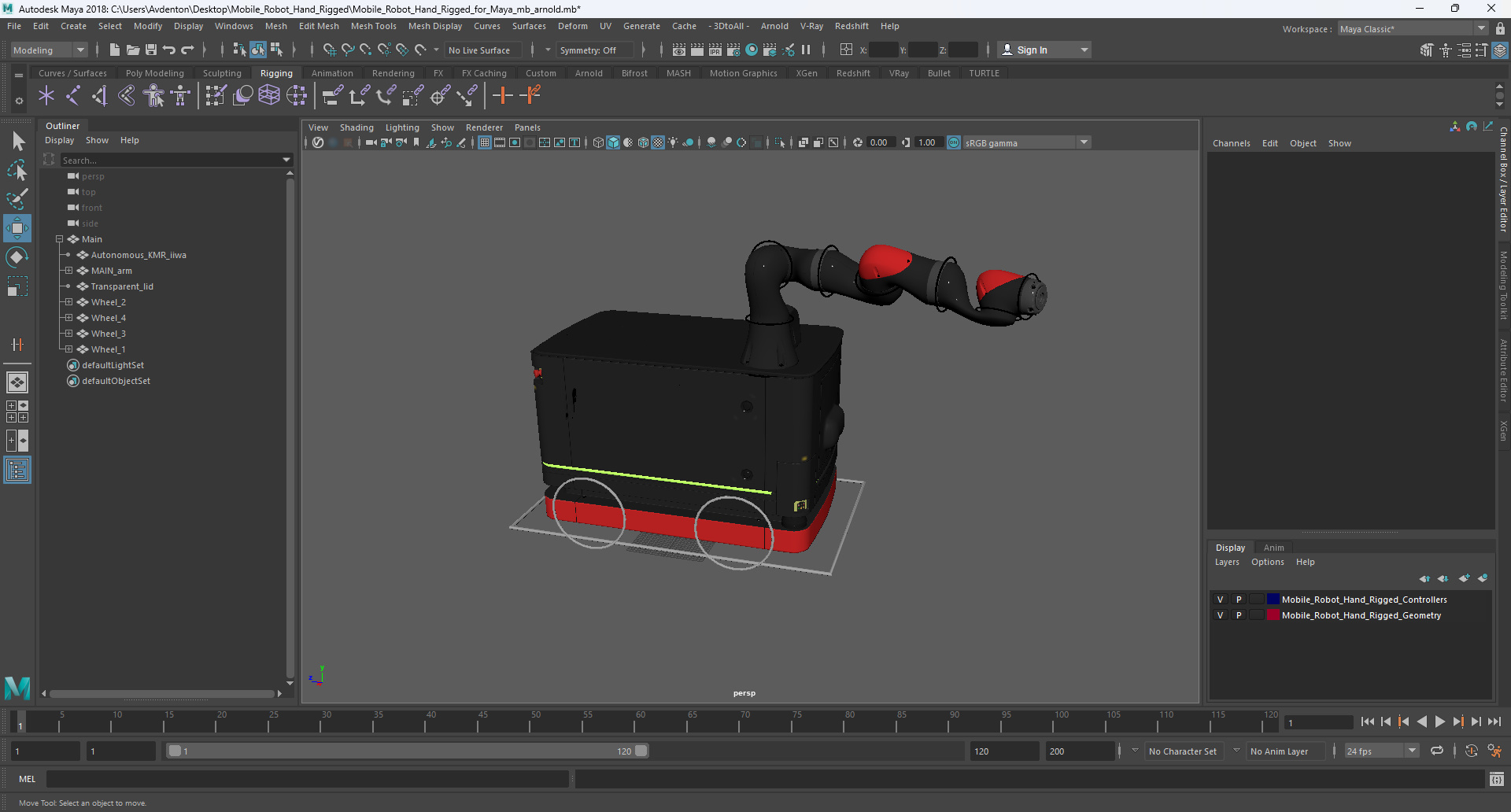Click the Create Joints shelf icon
The width and height of the screenshot is (1511, 812).
(73, 96)
